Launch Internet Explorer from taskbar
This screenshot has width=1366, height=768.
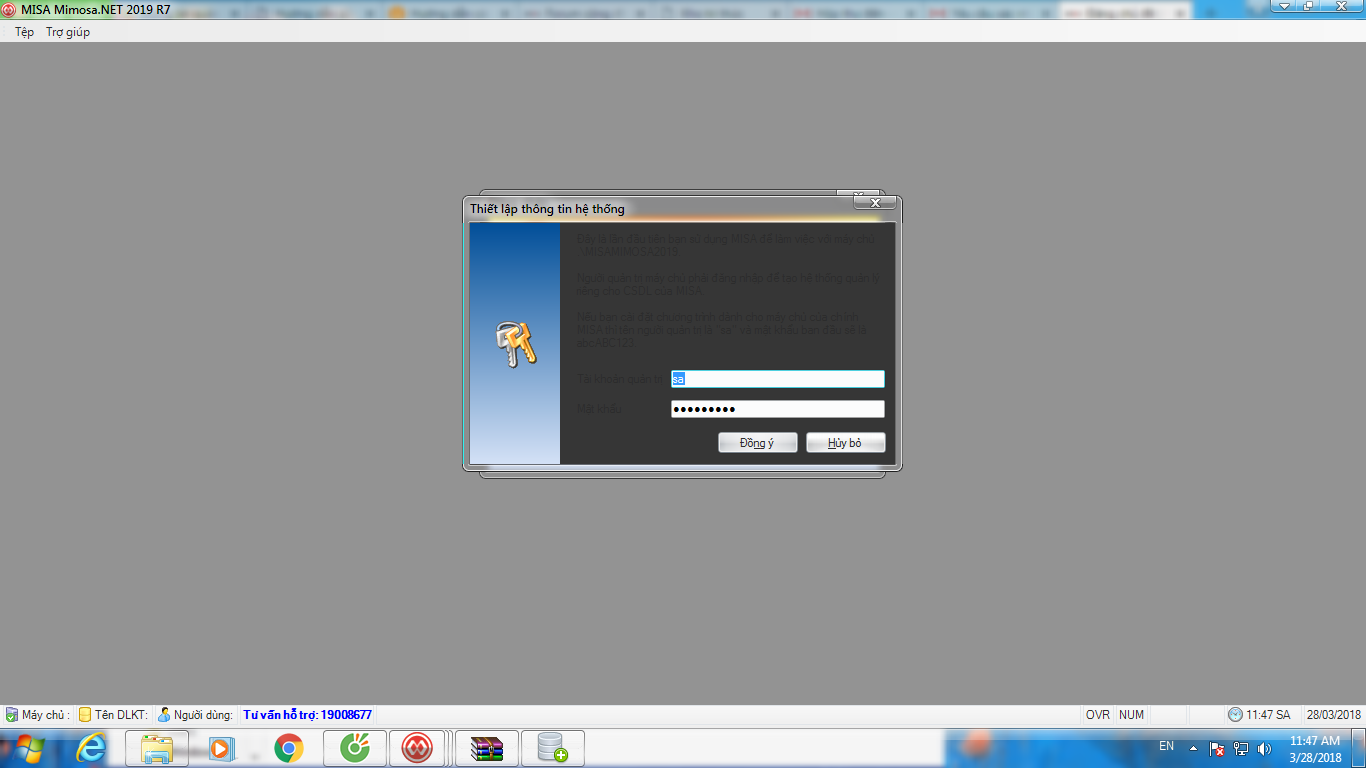pyautogui.click(x=91, y=748)
